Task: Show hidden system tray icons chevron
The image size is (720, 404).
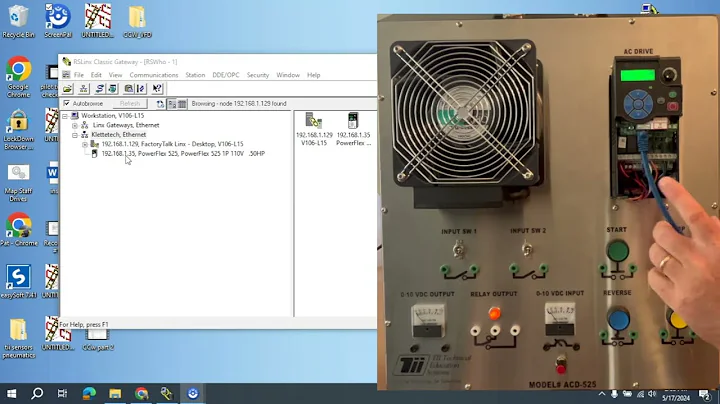Action: [x=602, y=394]
